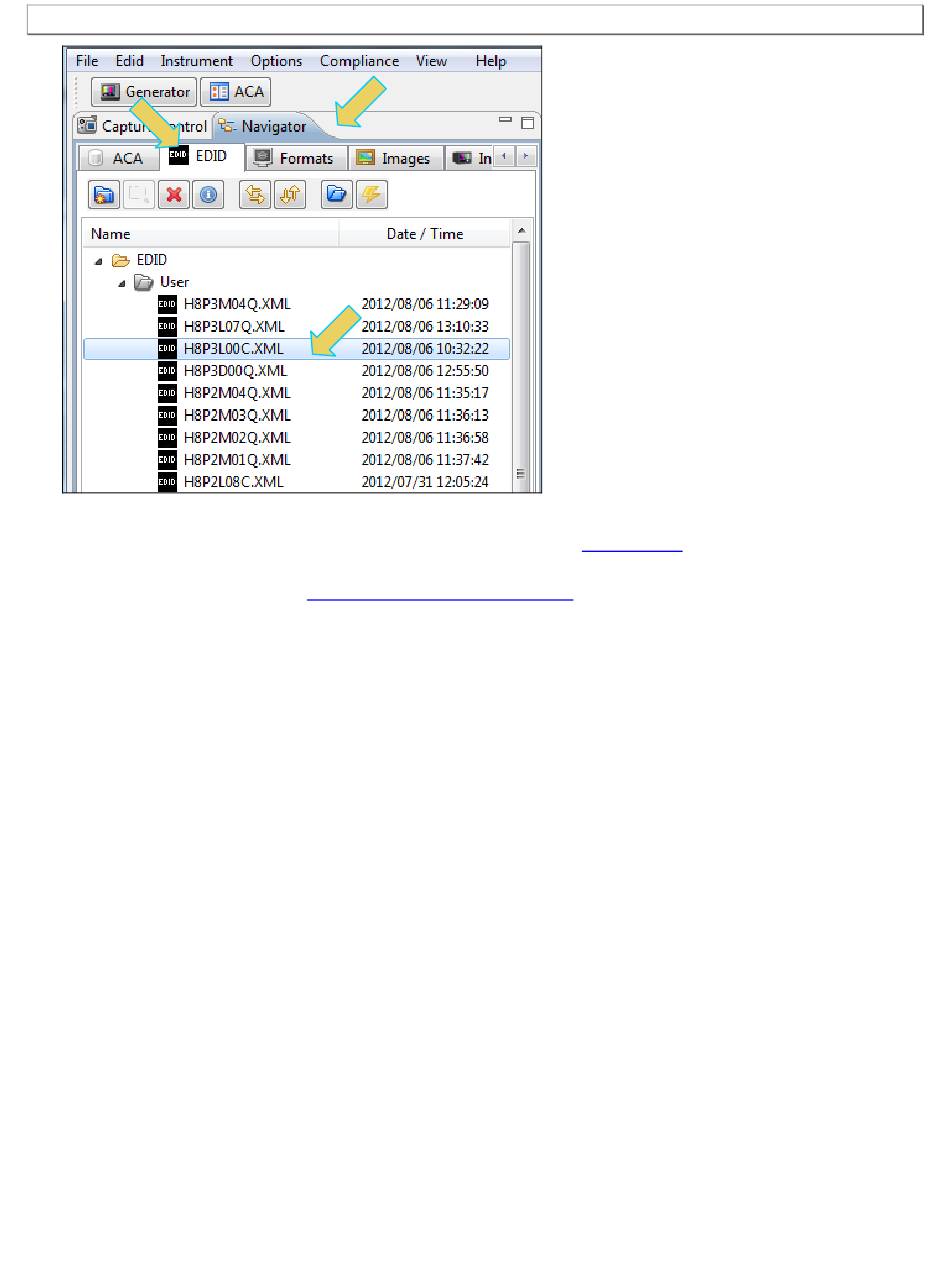The width and height of the screenshot is (950, 1267).
Task: Click the blue info icon in the toolbar
Action: (208, 195)
